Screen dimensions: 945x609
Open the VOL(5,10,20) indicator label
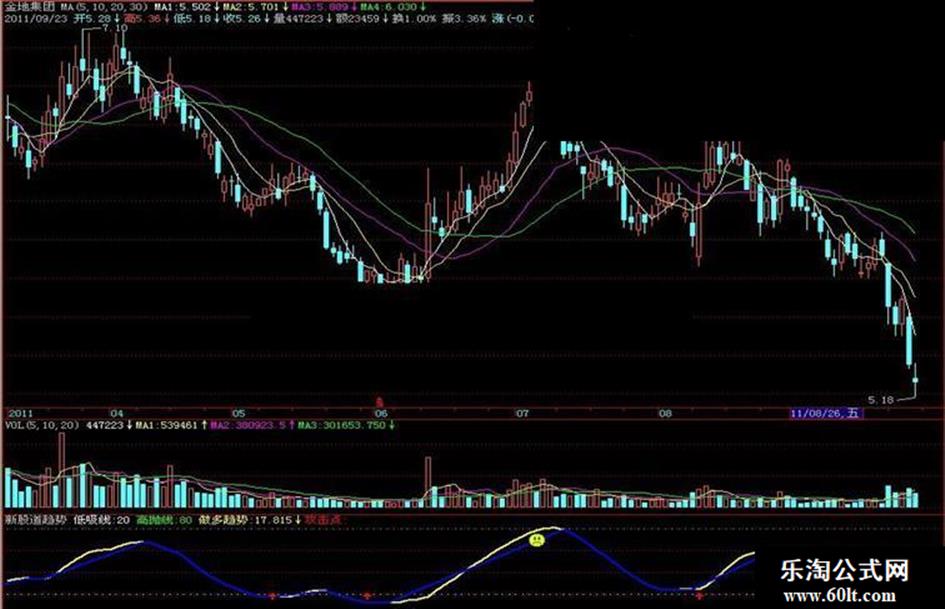click(x=42, y=426)
